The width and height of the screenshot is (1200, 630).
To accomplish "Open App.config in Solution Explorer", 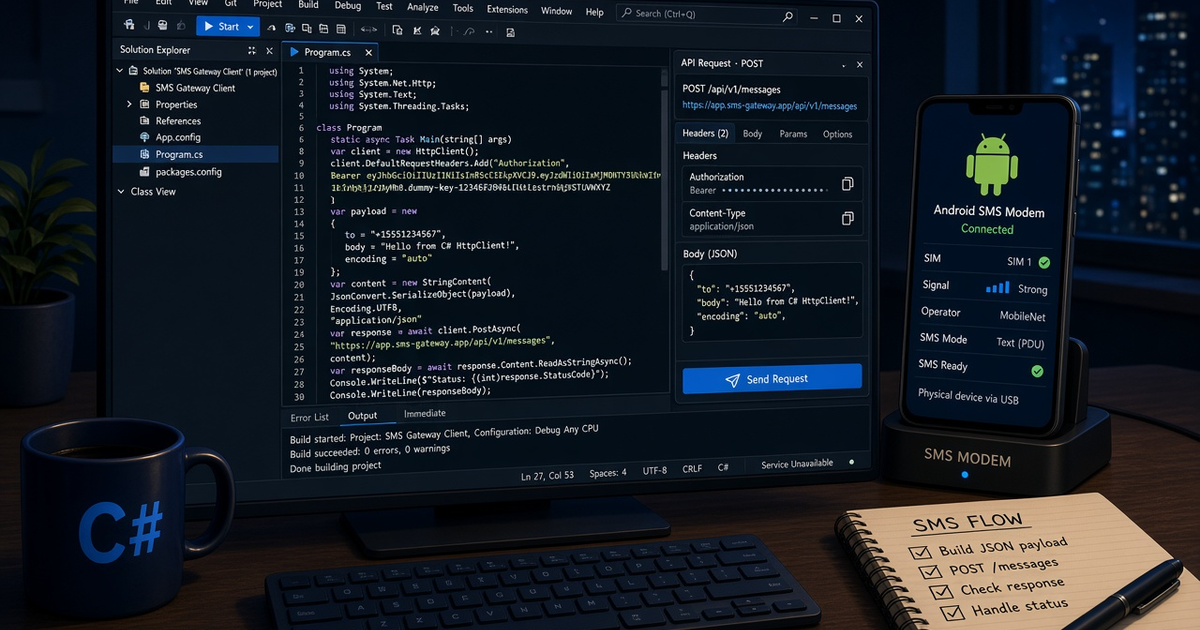I will [178, 137].
